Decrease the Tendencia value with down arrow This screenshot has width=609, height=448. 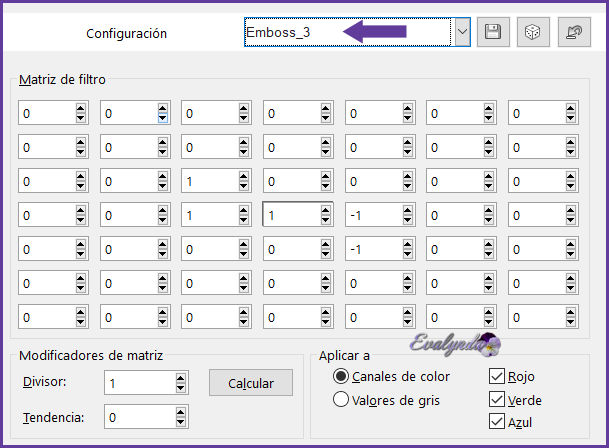pos(180,421)
